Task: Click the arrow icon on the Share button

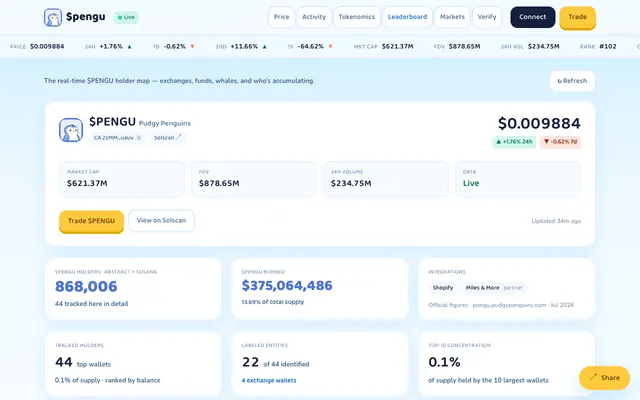Action: click(593, 377)
